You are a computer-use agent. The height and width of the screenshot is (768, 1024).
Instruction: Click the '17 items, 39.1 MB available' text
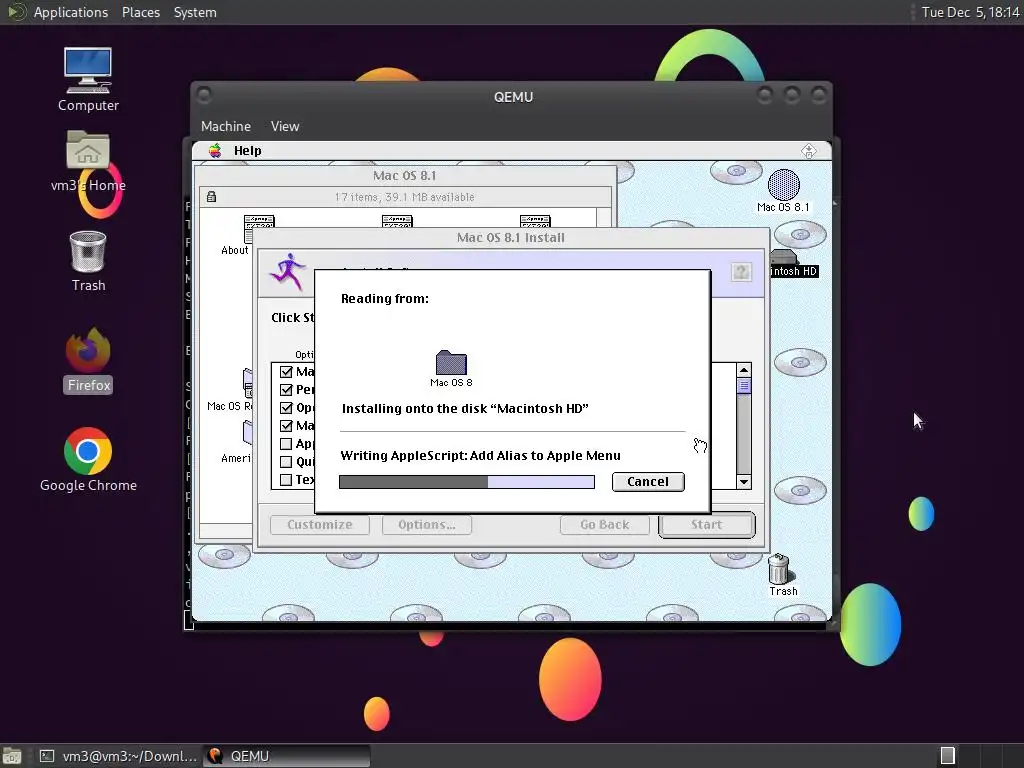(x=404, y=197)
